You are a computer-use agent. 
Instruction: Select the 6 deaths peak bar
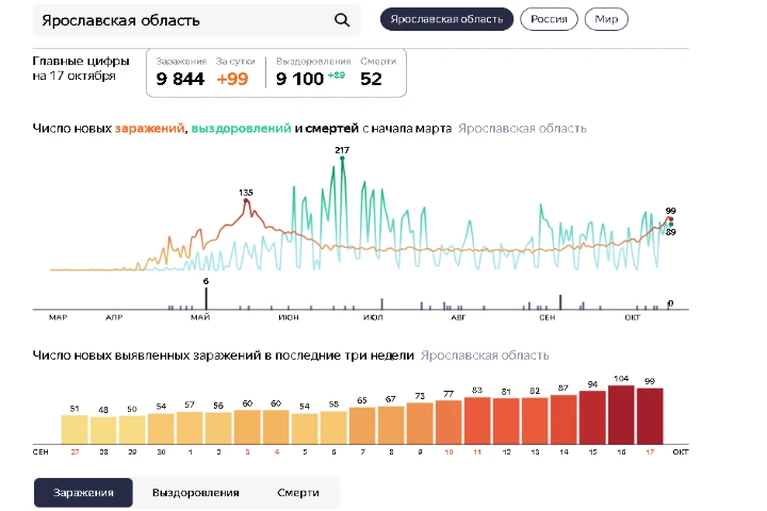click(x=206, y=298)
